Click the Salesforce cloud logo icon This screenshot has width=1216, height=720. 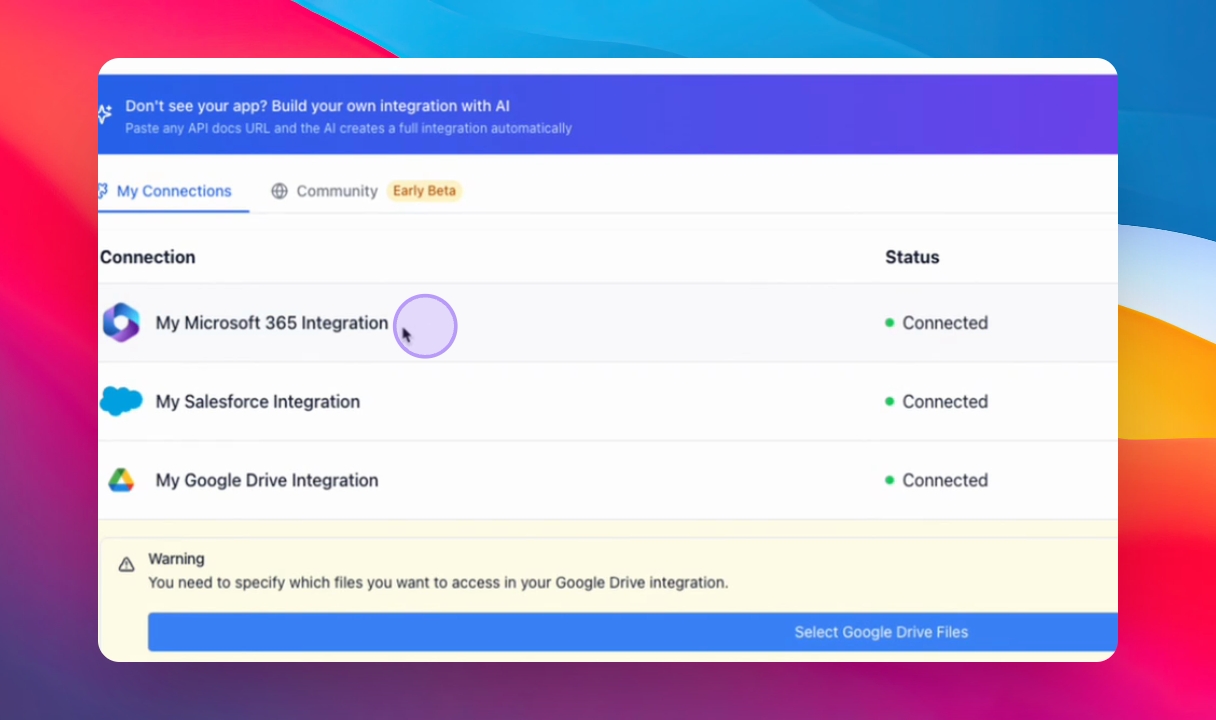click(121, 401)
